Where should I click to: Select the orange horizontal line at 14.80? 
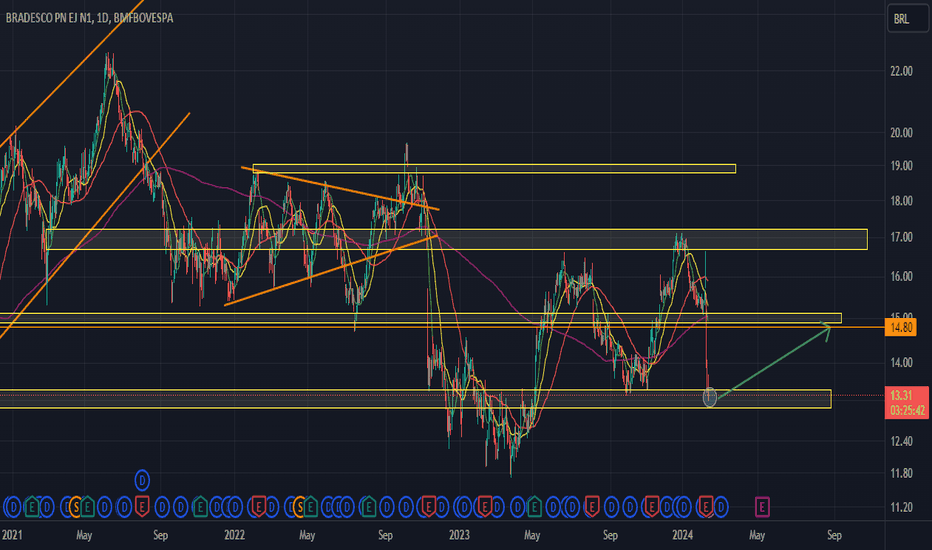(442, 327)
